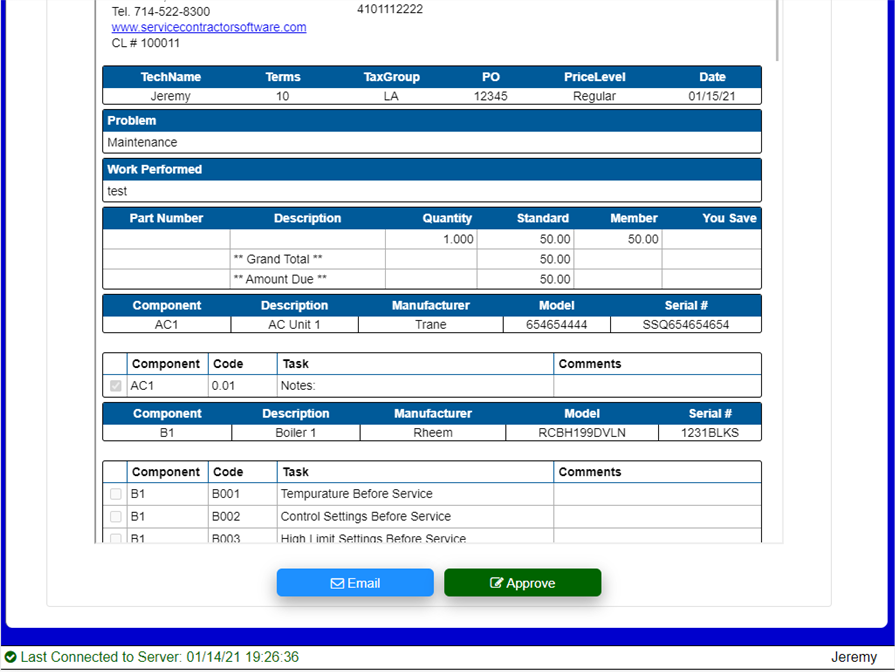Toggle the AC1 component checkbox
This screenshot has height=672, width=895.
coord(116,386)
